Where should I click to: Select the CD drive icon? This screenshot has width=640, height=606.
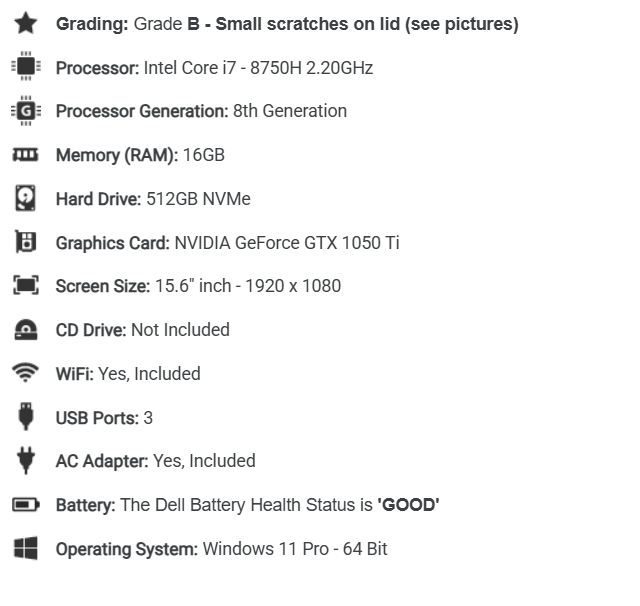26,329
